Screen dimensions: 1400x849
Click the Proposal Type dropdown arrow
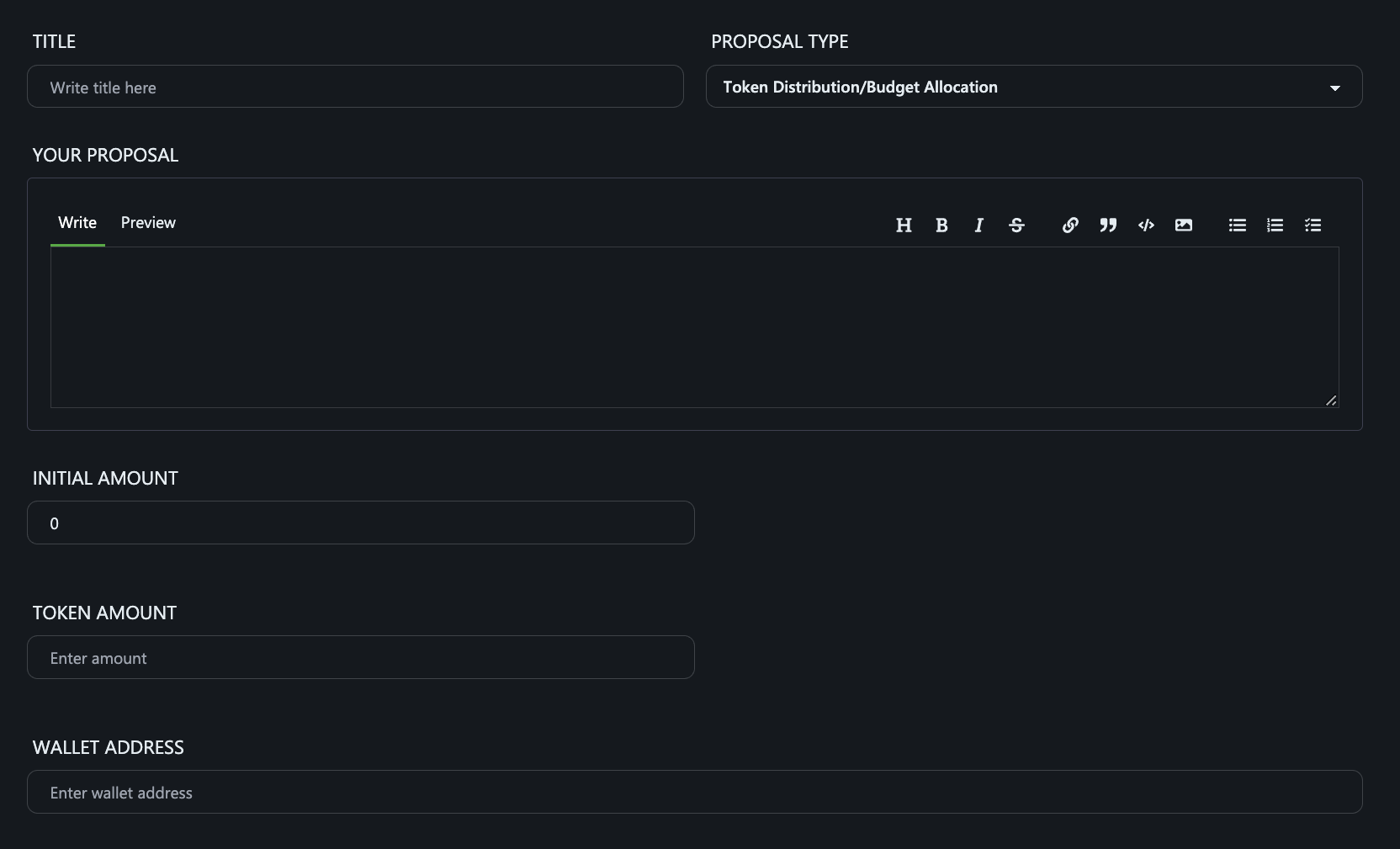pyautogui.click(x=1335, y=88)
